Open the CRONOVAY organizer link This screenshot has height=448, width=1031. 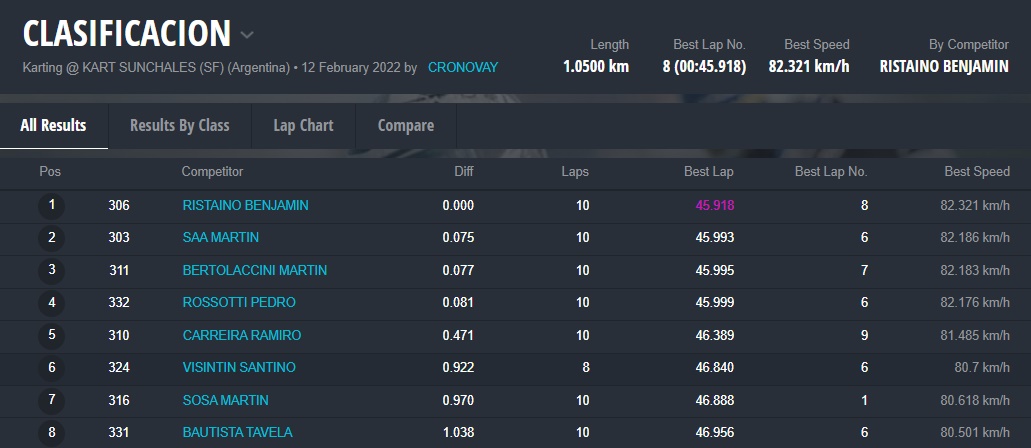(x=462, y=67)
